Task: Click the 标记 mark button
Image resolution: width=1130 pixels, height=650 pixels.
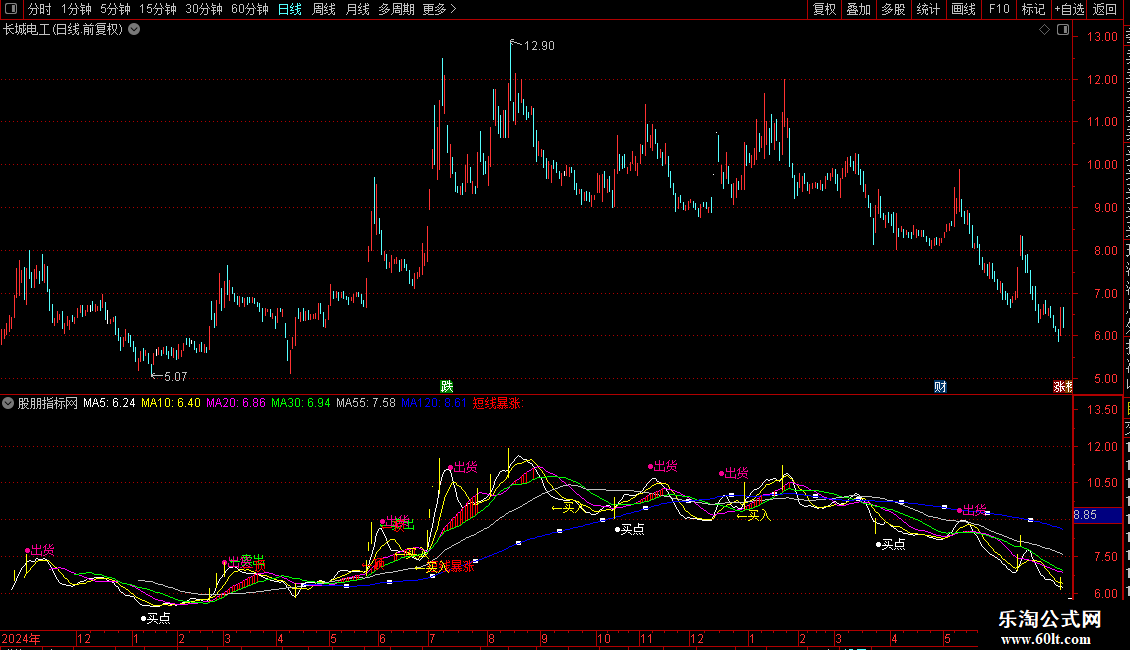Action: pos(1033,9)
